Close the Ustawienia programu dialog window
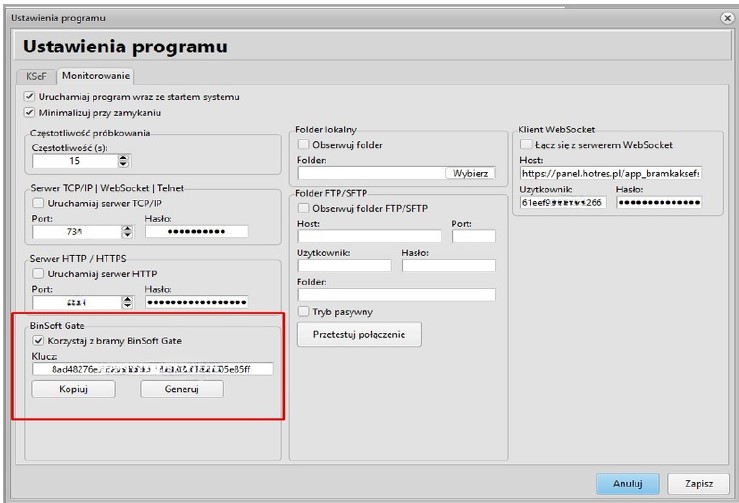Viewport: 739px width, 503px height. [x=726, y=18]
